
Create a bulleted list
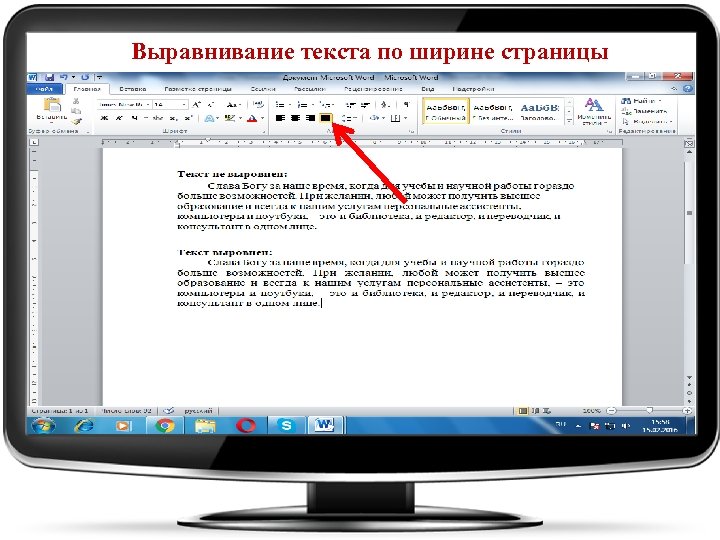tap(281, 105)
